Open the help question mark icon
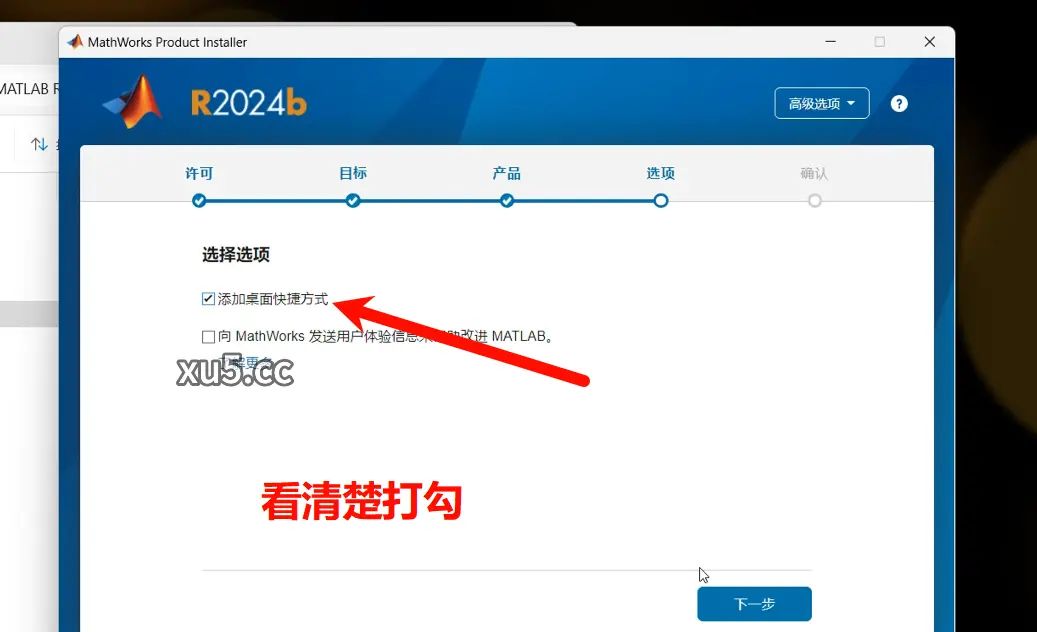The width and height of the screenshot is (1037, 632). [x=898, y=103]
